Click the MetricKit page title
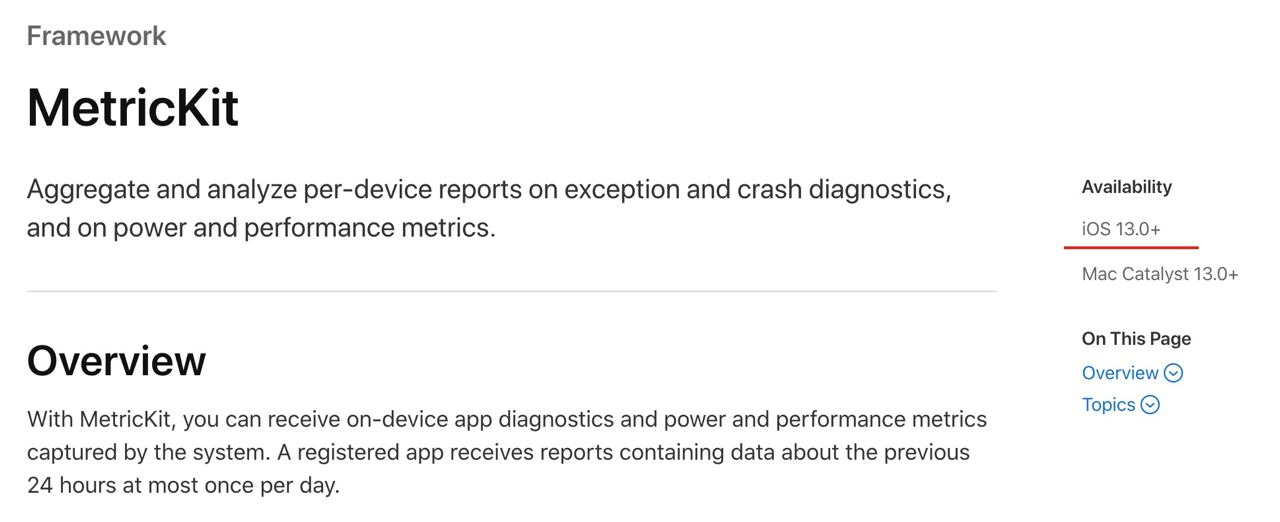This screenshot has height=522, width=1280. (x=133, y=107)
